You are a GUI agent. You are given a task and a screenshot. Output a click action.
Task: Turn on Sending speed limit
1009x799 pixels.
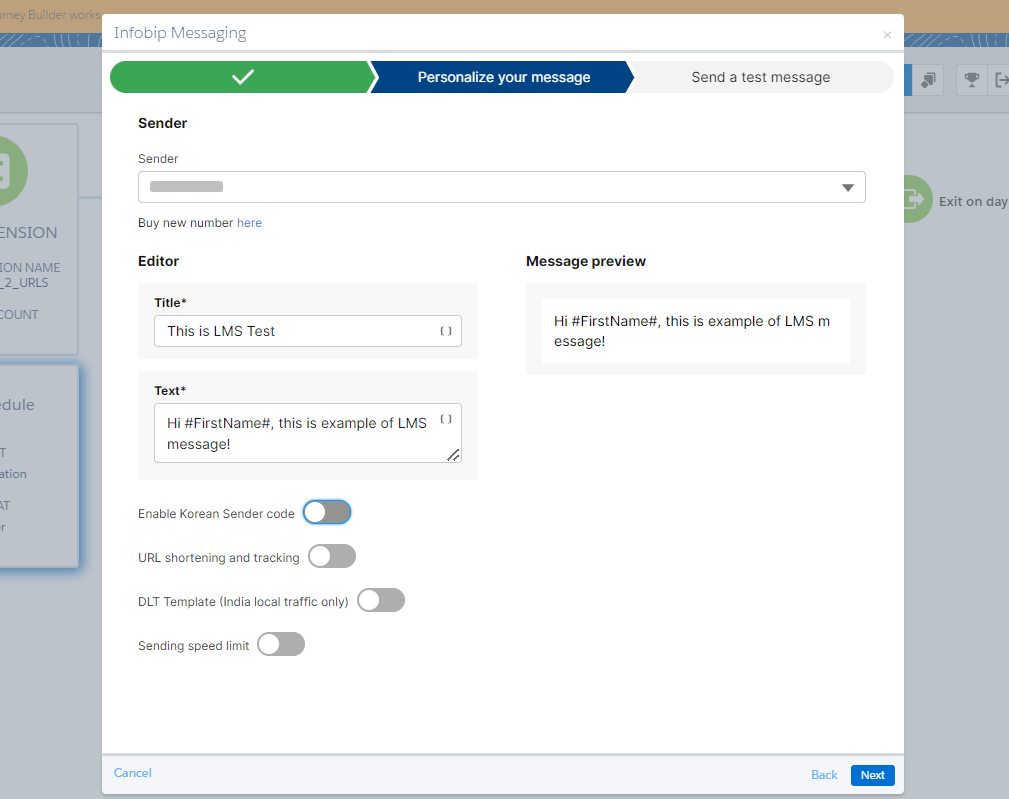pyautogui.click(x=281, y=644)
